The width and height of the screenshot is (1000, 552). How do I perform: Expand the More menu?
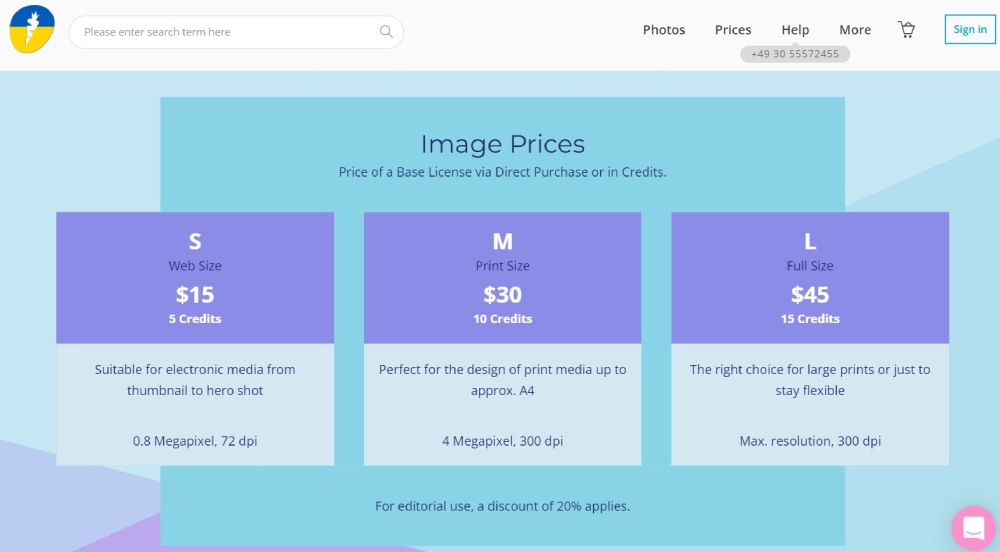(x=855, y=30)
